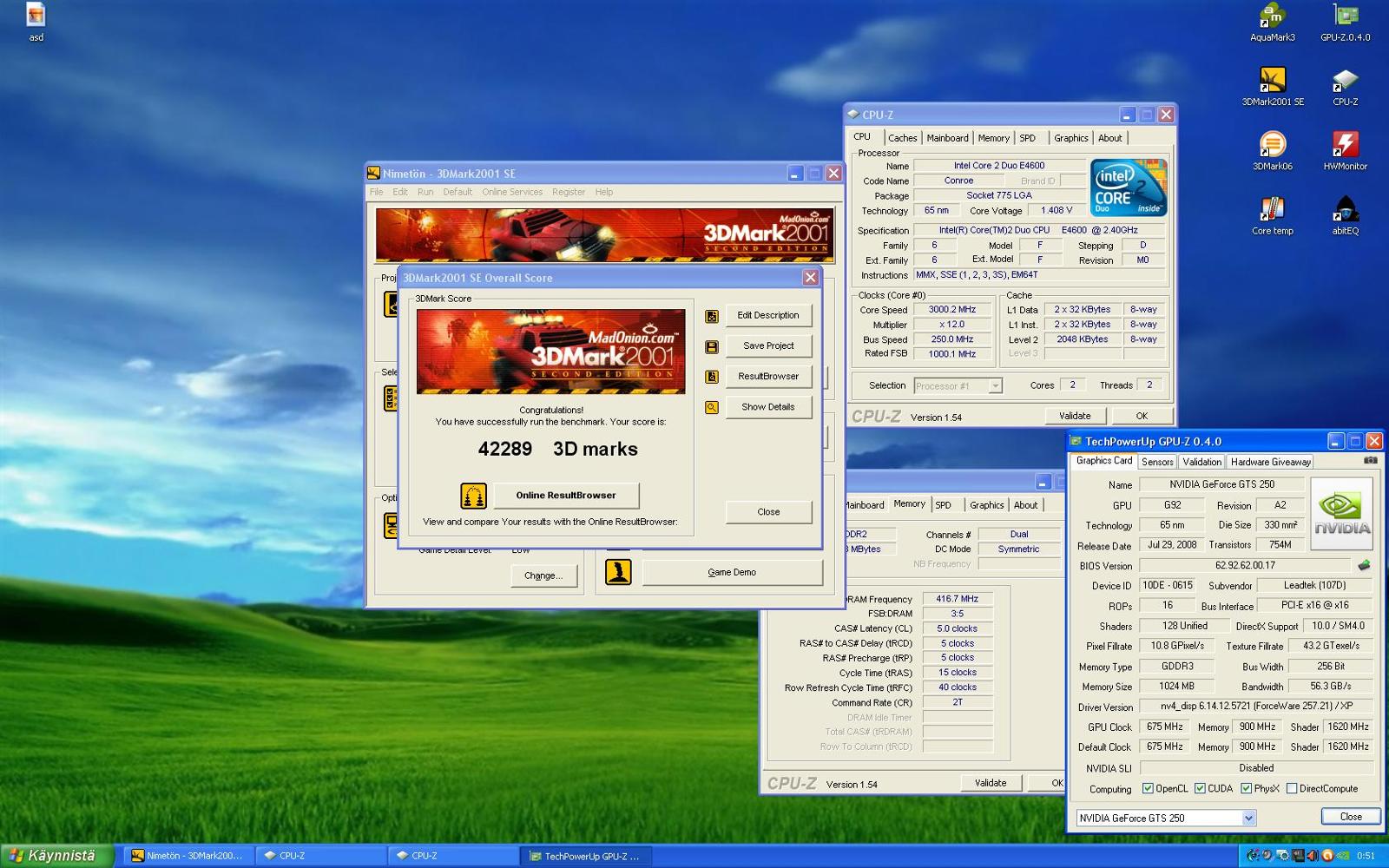Open the AquaMark3 desktop shortcut
Screen dimensions: 1389x868
pos(1272,22)
